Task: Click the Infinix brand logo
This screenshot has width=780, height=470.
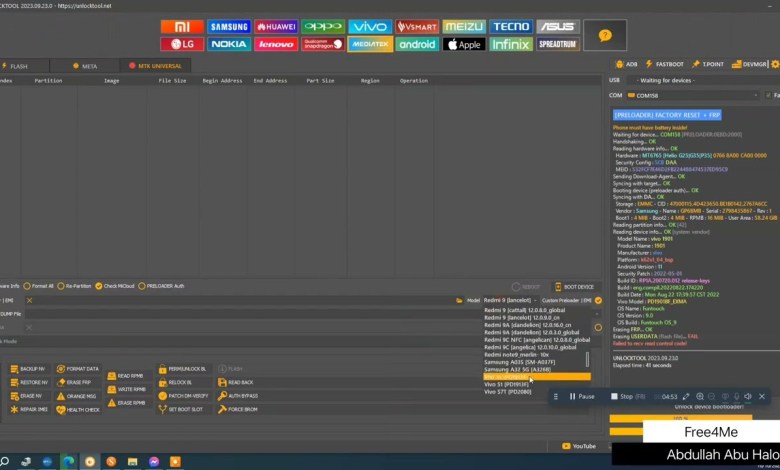Action: click(510, 45)
